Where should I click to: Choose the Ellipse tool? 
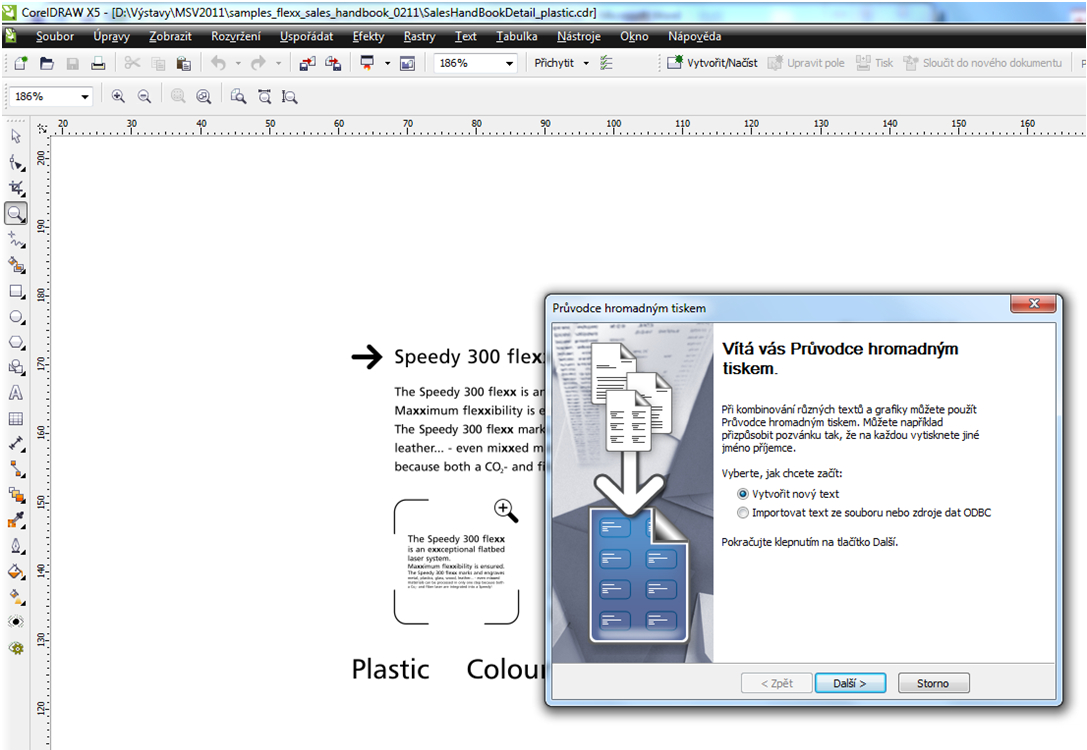tap(16, 317)
